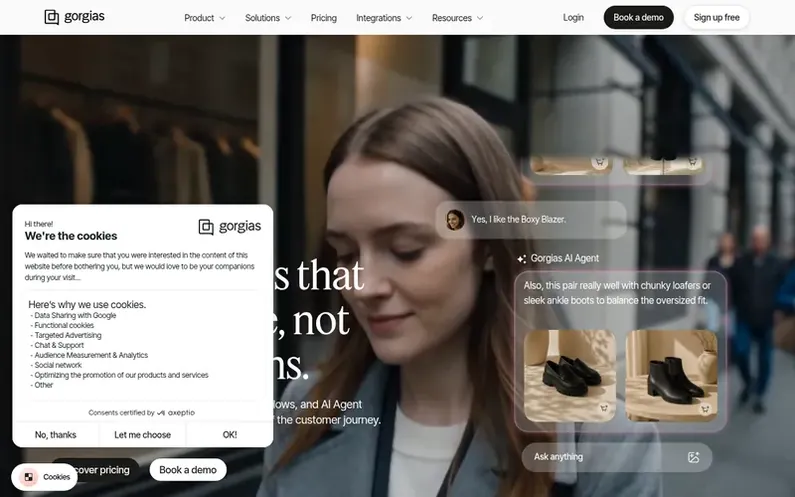Click 'Yes, I like the Boxy Blazer.' message
Image resolution: width=795 pixels, height=497 pixels.
[519, 220]
